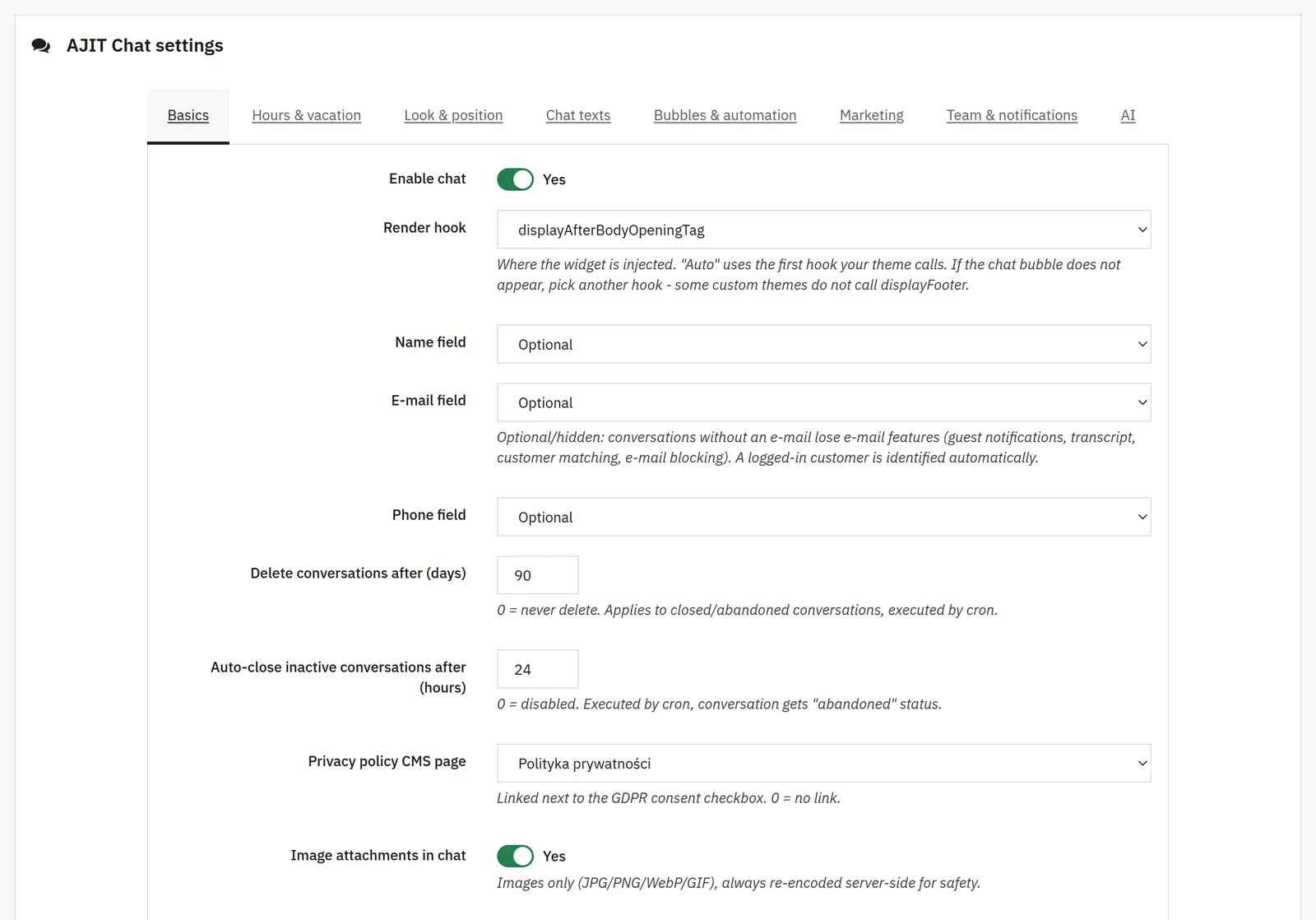Click the '0 = never delete' help text
1316x920 pixels.
click(x=747, y=610)
